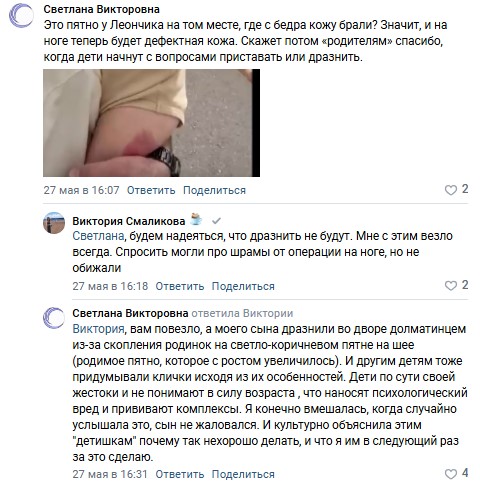Share the 16:31 comment via Поделиться
This screenshot has width=480, height=482.
click(x=243, y=474)
